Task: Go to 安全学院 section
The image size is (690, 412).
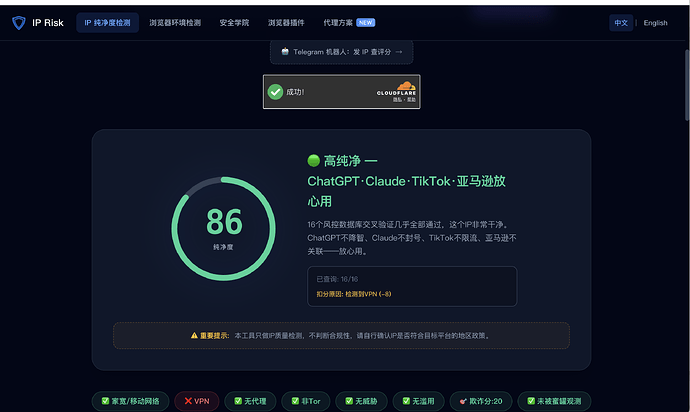Action: point(234,23)
